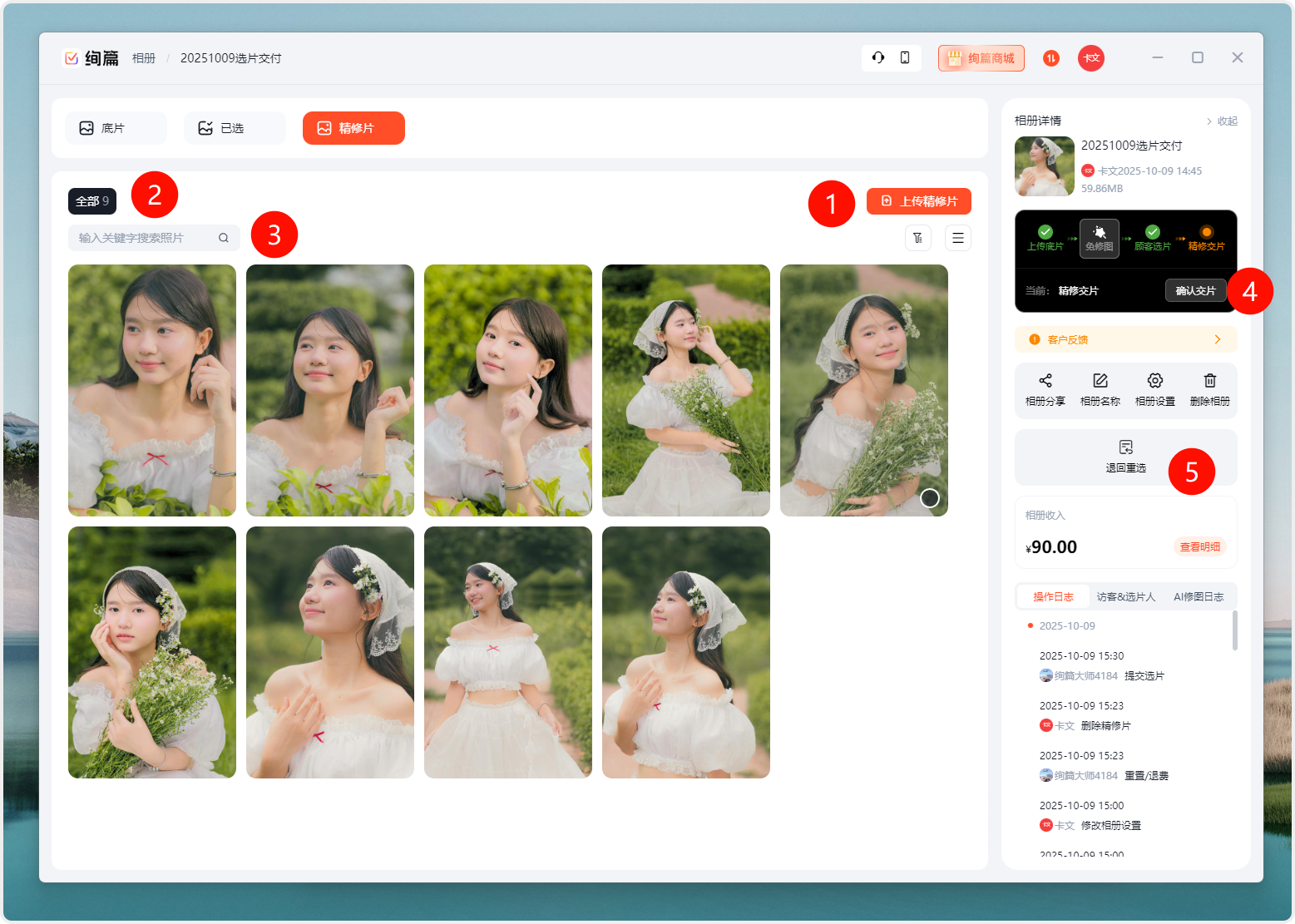Open the transfer list icon in header
The image size is (1295, 924).
[1051, 58]
